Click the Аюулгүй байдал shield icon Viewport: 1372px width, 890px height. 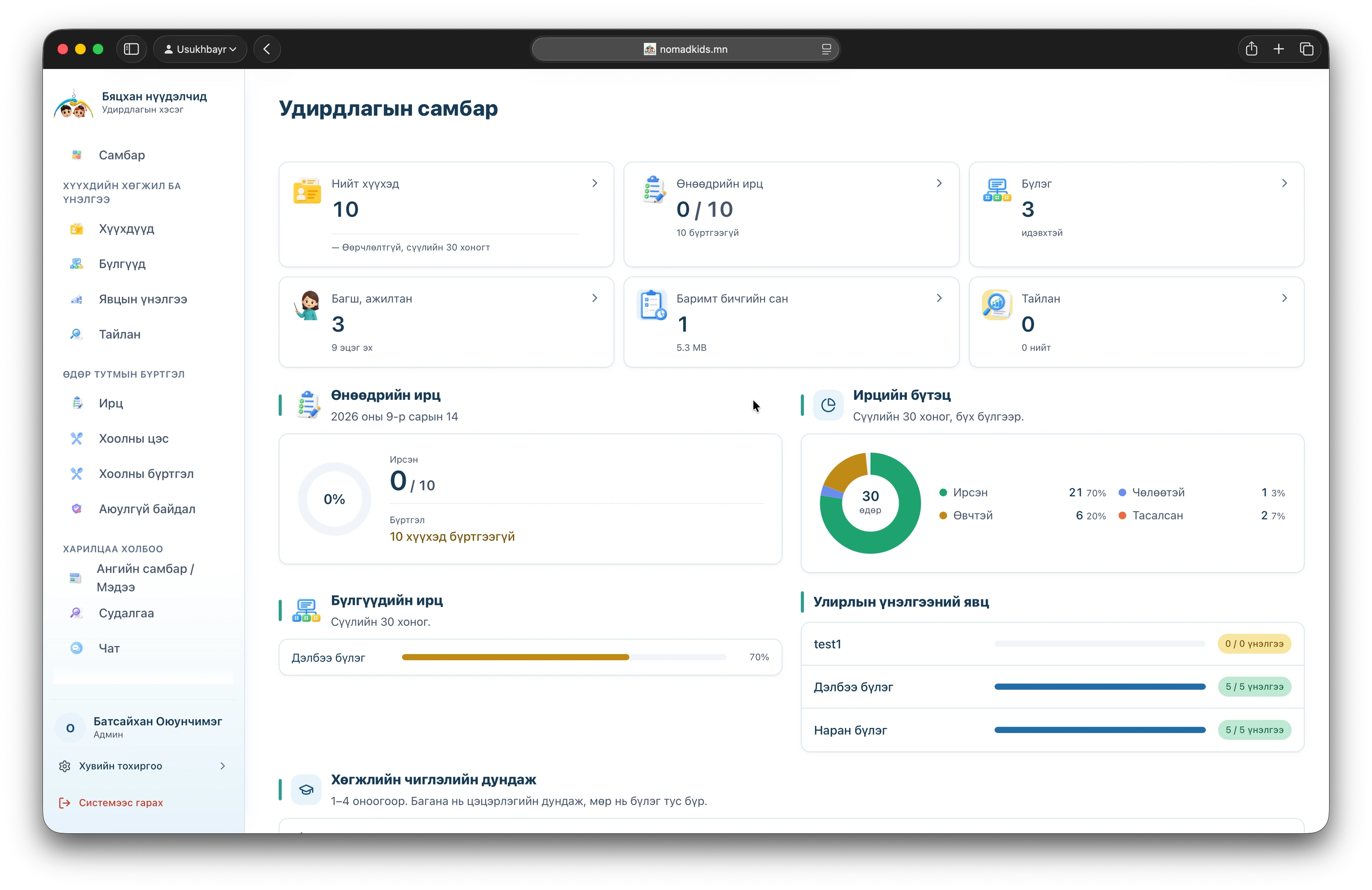[76, 509]
